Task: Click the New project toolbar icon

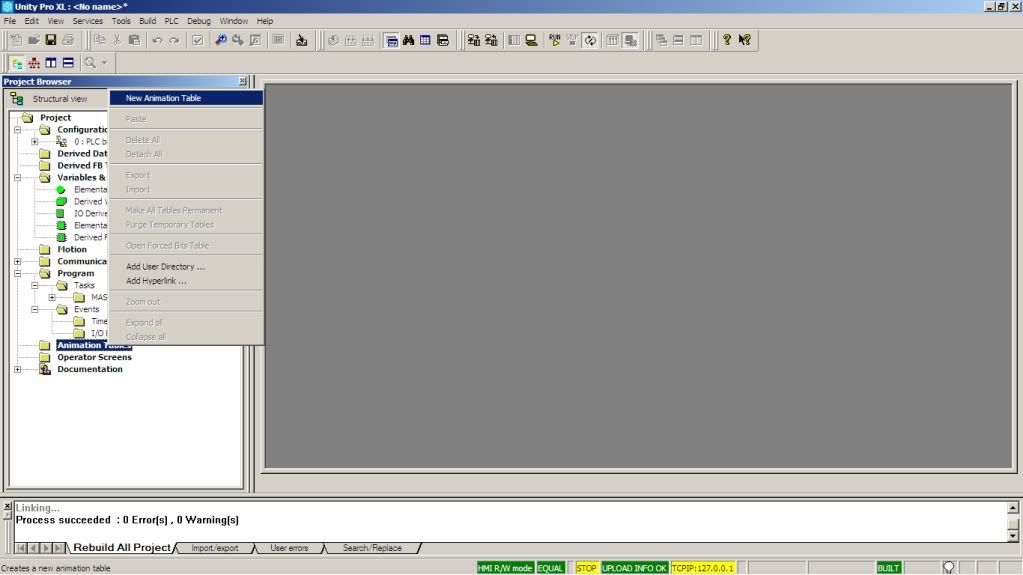Action: click(16, 40)
